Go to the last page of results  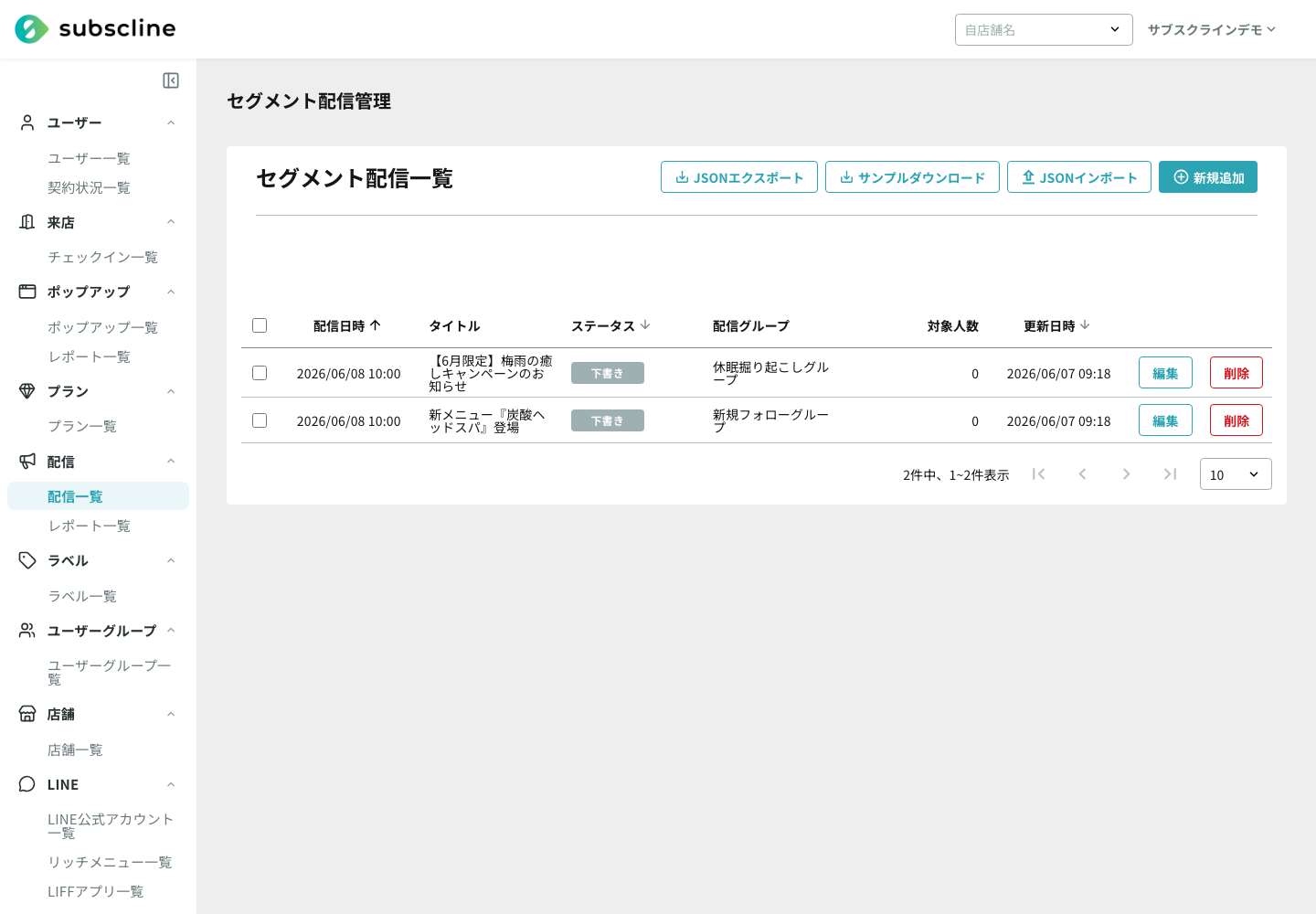[1170, 473]
